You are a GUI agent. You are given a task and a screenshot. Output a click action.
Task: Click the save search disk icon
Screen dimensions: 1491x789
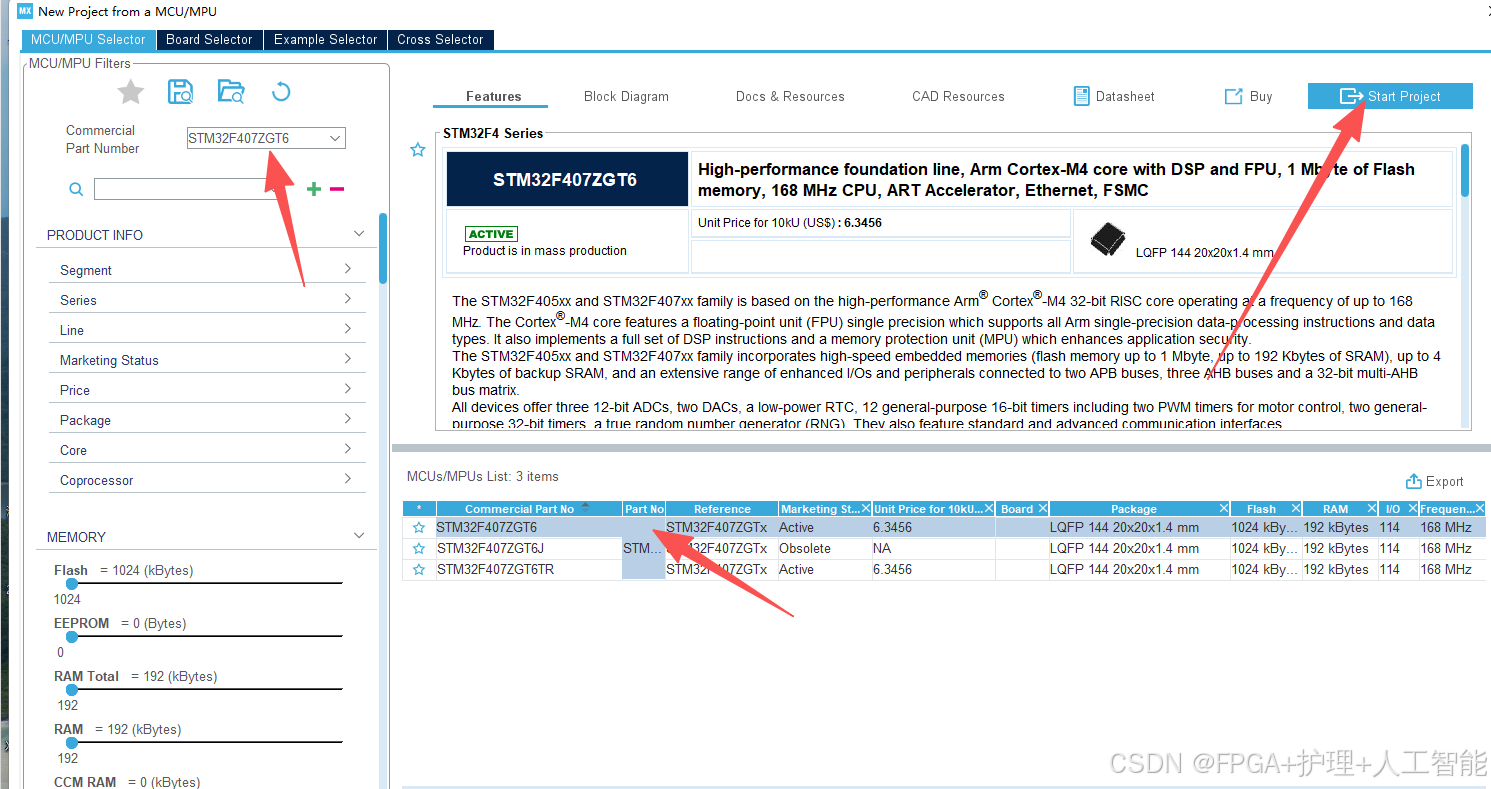pos(181,92)
